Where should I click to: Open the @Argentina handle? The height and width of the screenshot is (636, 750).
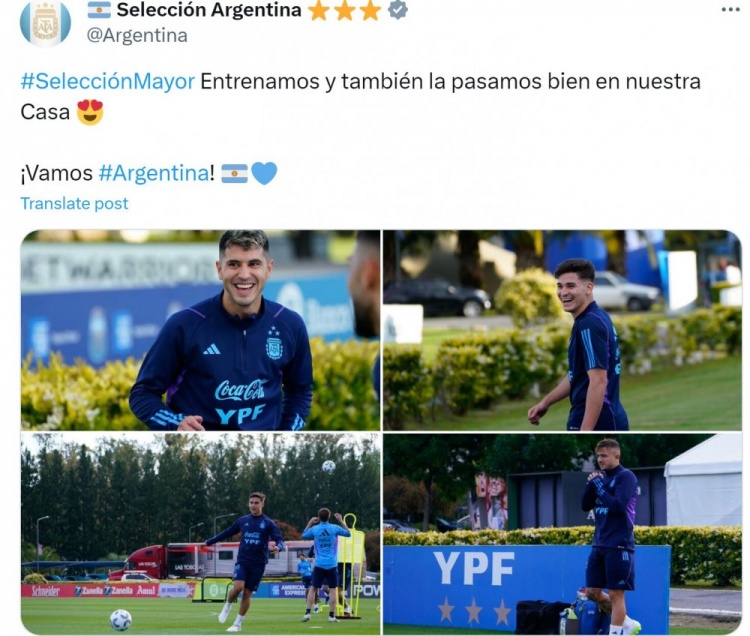[137, 35]
